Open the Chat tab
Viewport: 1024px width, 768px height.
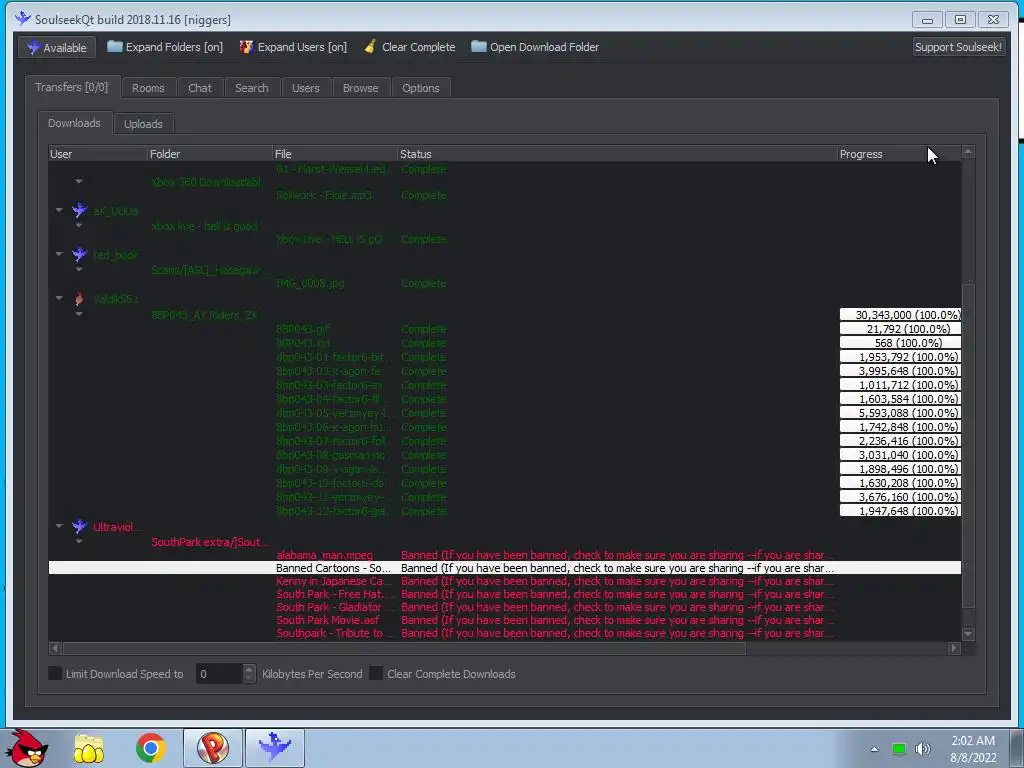click(200, 88)
